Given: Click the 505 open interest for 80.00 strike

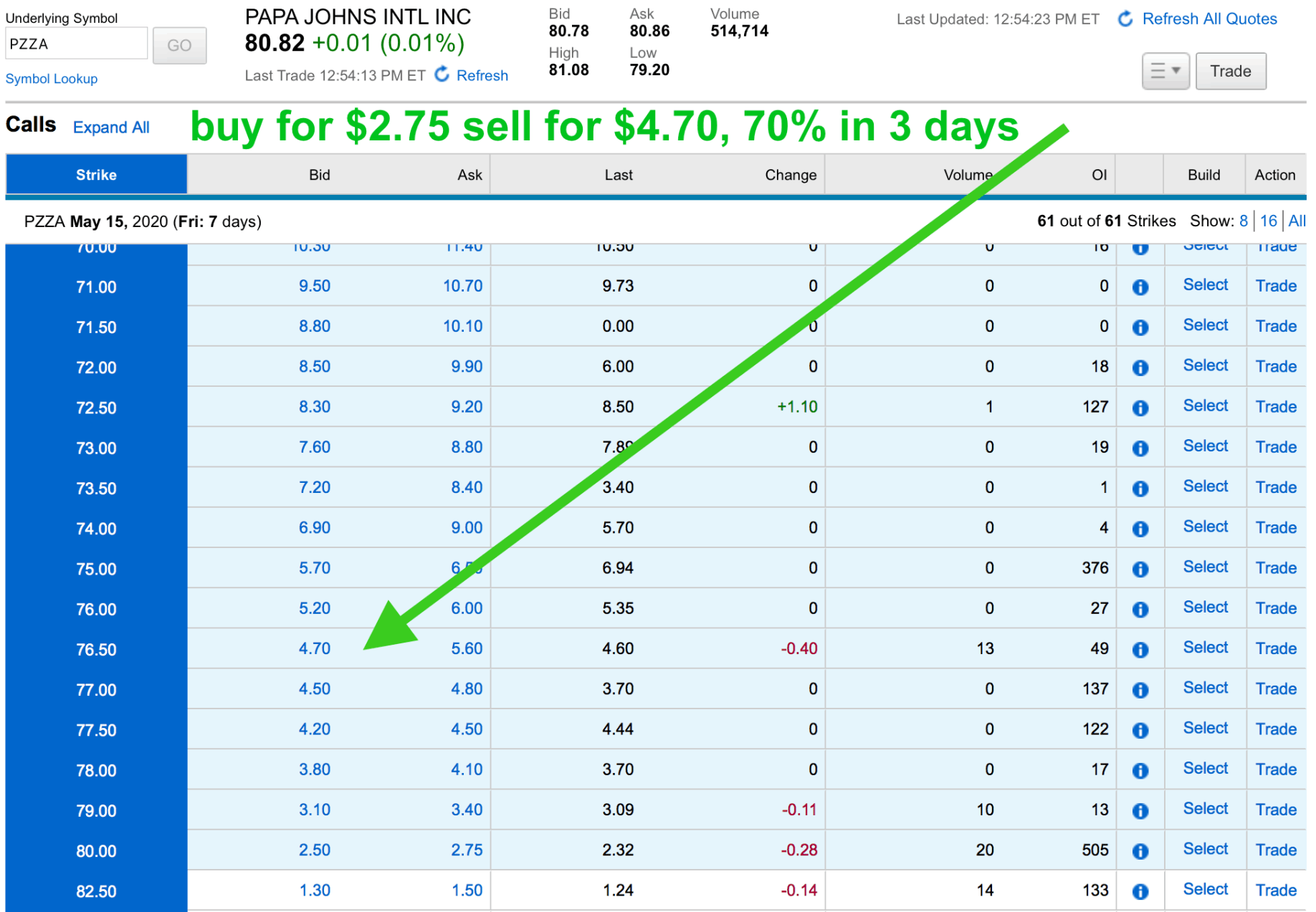Looking at the screenshot, I should pos(1095,850).
